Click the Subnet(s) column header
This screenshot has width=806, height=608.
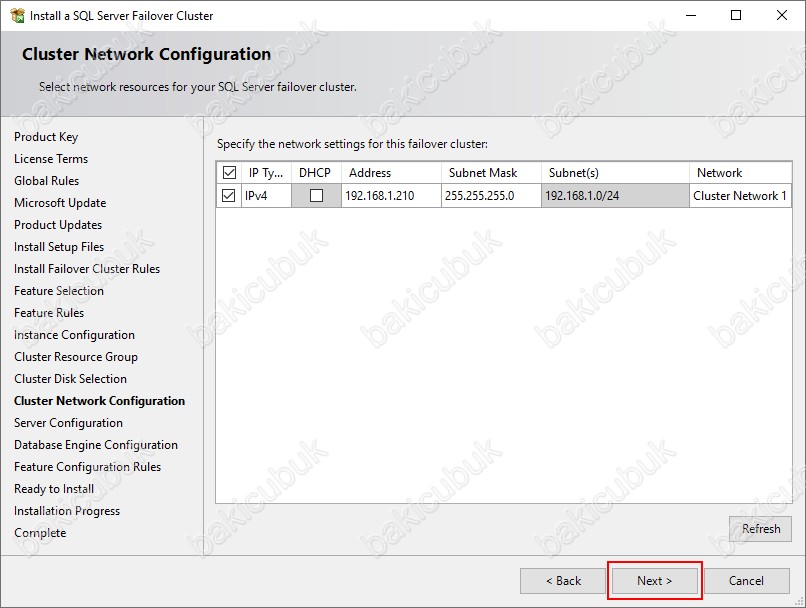click(615, 173)
